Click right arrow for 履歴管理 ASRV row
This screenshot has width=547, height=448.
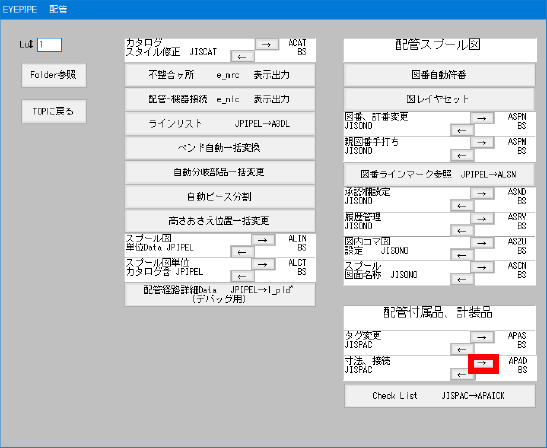[x=482, y=219]
